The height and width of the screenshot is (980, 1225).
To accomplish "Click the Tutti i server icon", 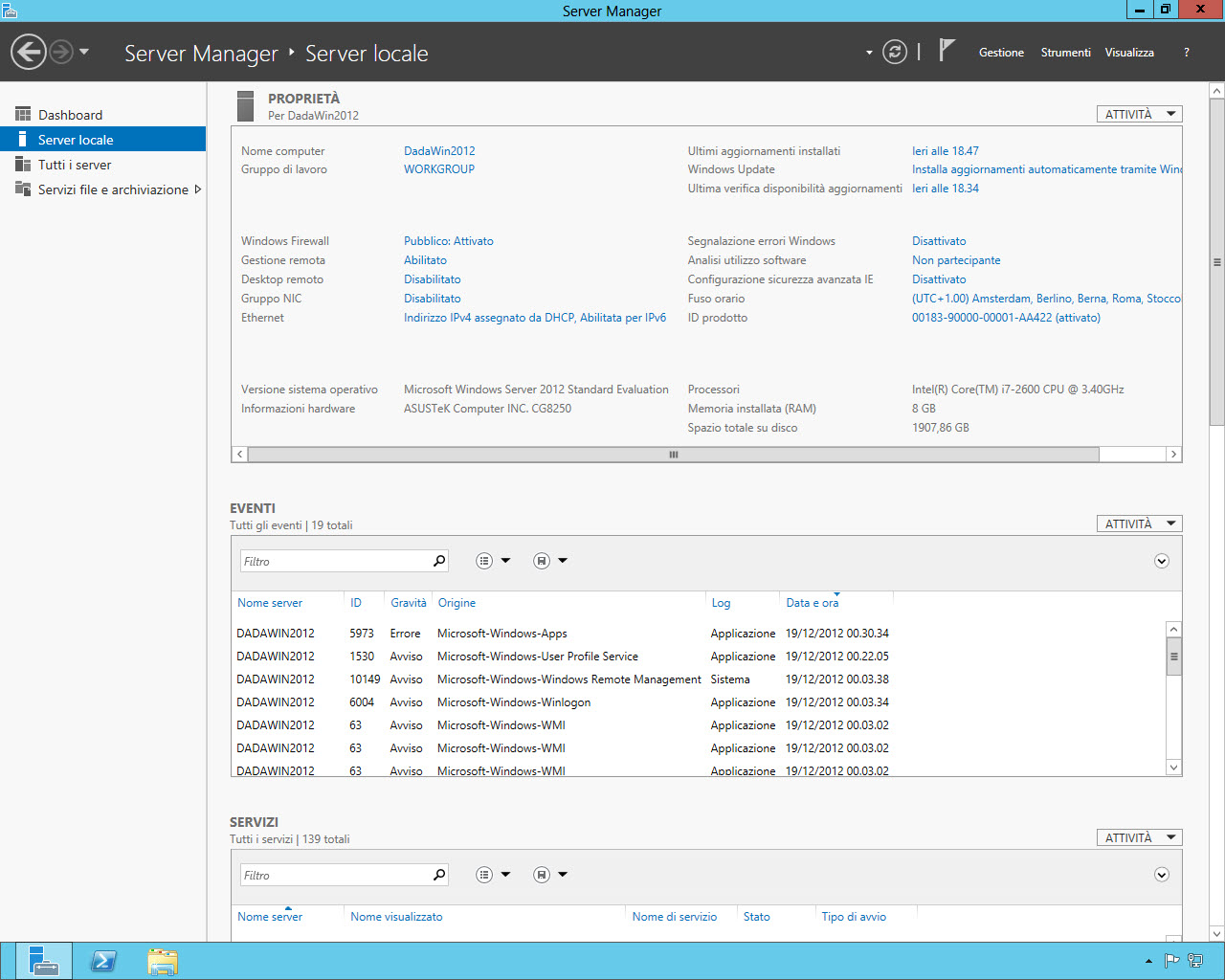I will (x=23, y=164).
